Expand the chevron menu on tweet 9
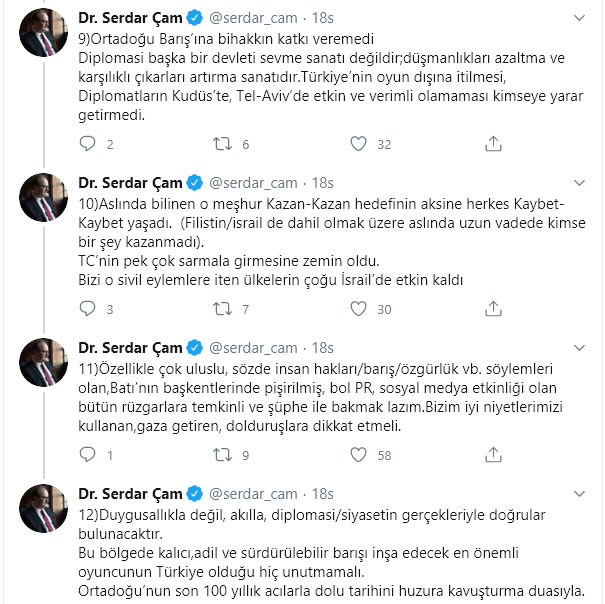This screenshot has width=605, height=604. point(579,19)
